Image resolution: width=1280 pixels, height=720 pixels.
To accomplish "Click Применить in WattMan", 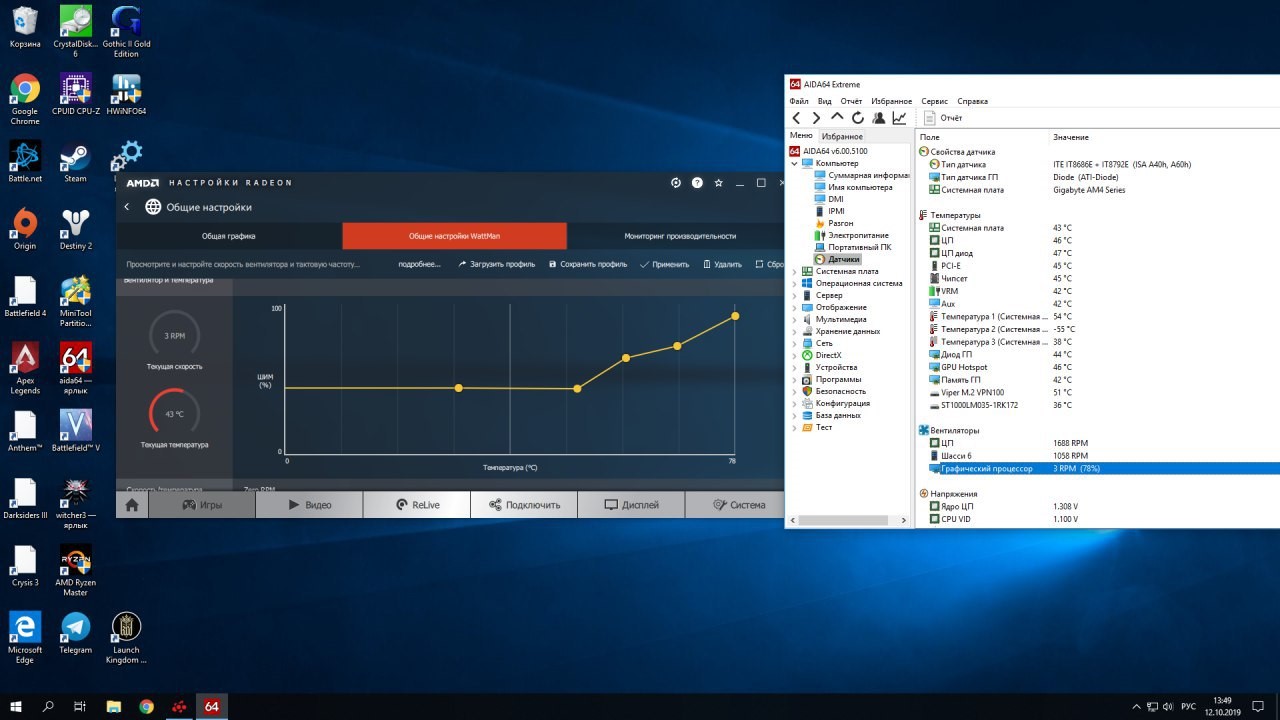I will (665, 264).
